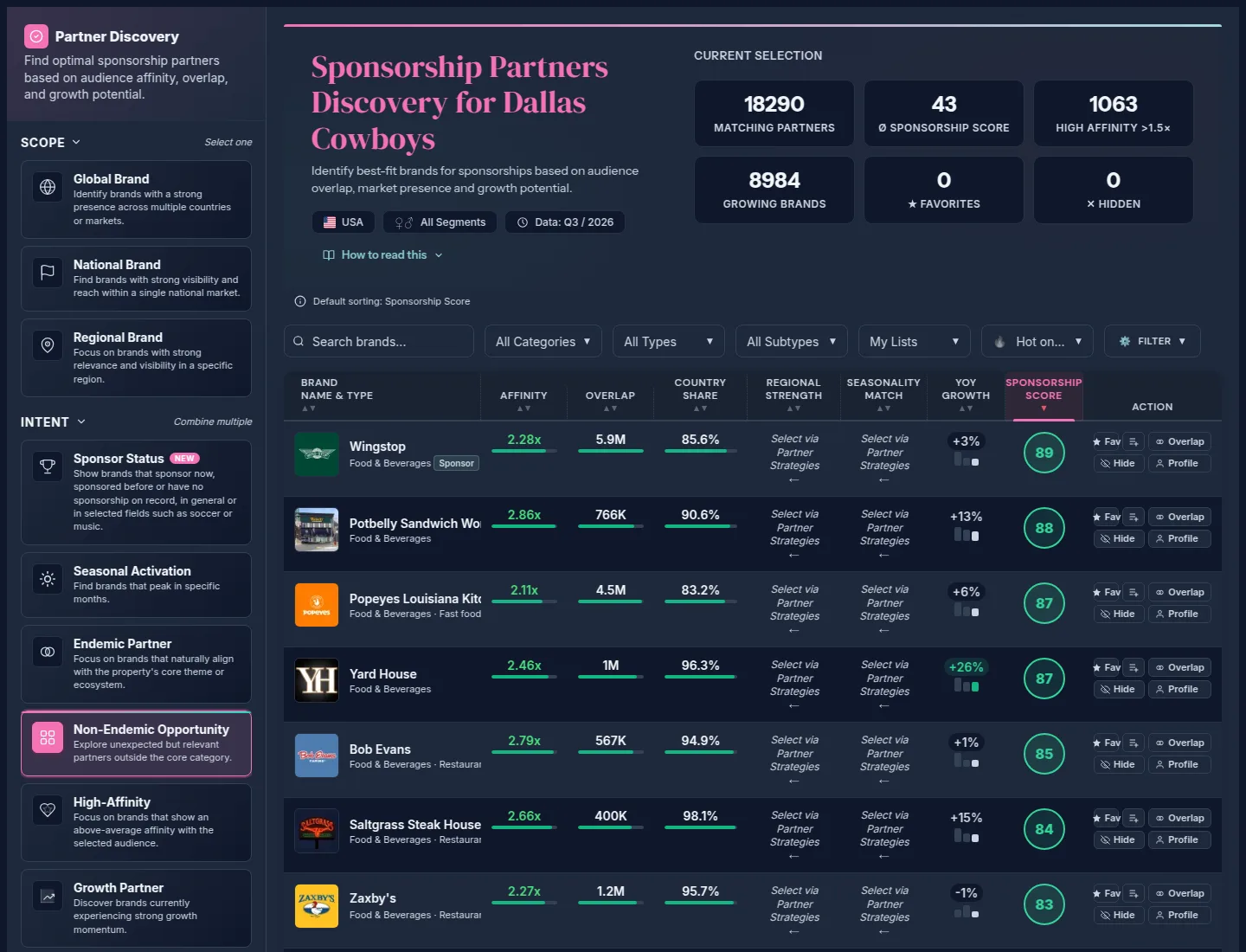This screenshot has height=952, width=1246.
Task: Expand the How to read this section
Action: pyautogui.click(x=382, y=255)
